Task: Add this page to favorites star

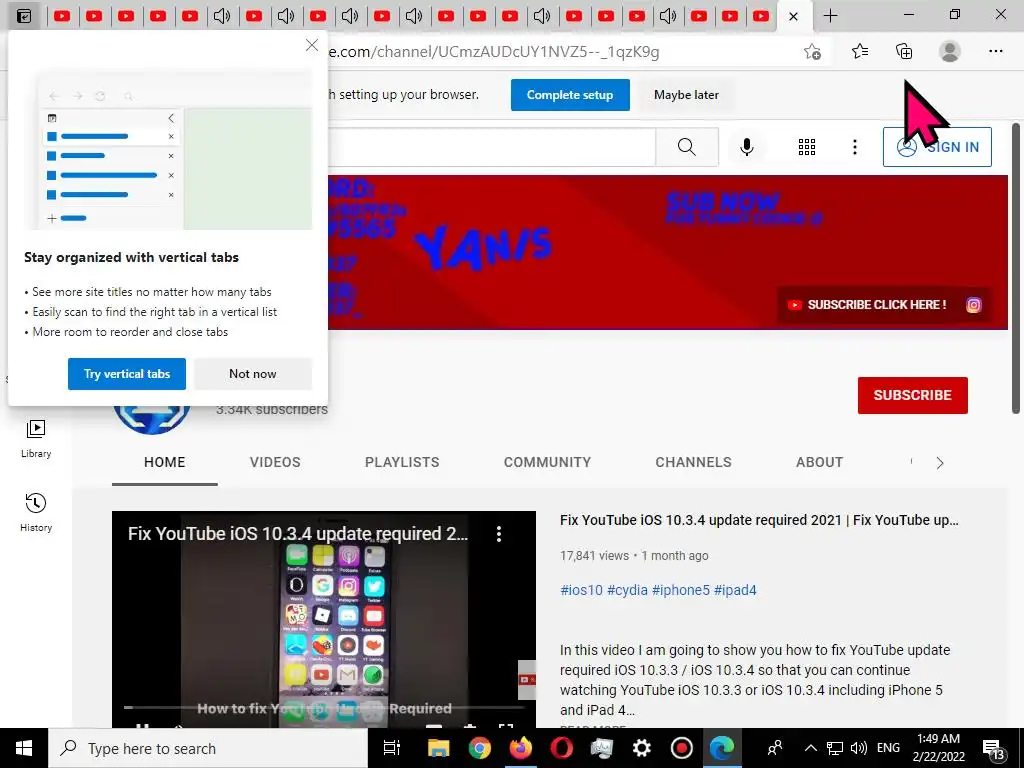Action: pos(812,52)
